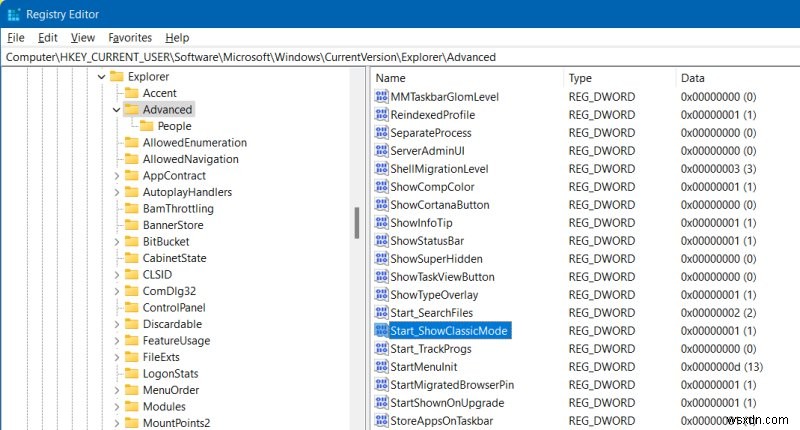Select the BamThrottling key
The image size is (800, 430).
click(x=178, y=208)
